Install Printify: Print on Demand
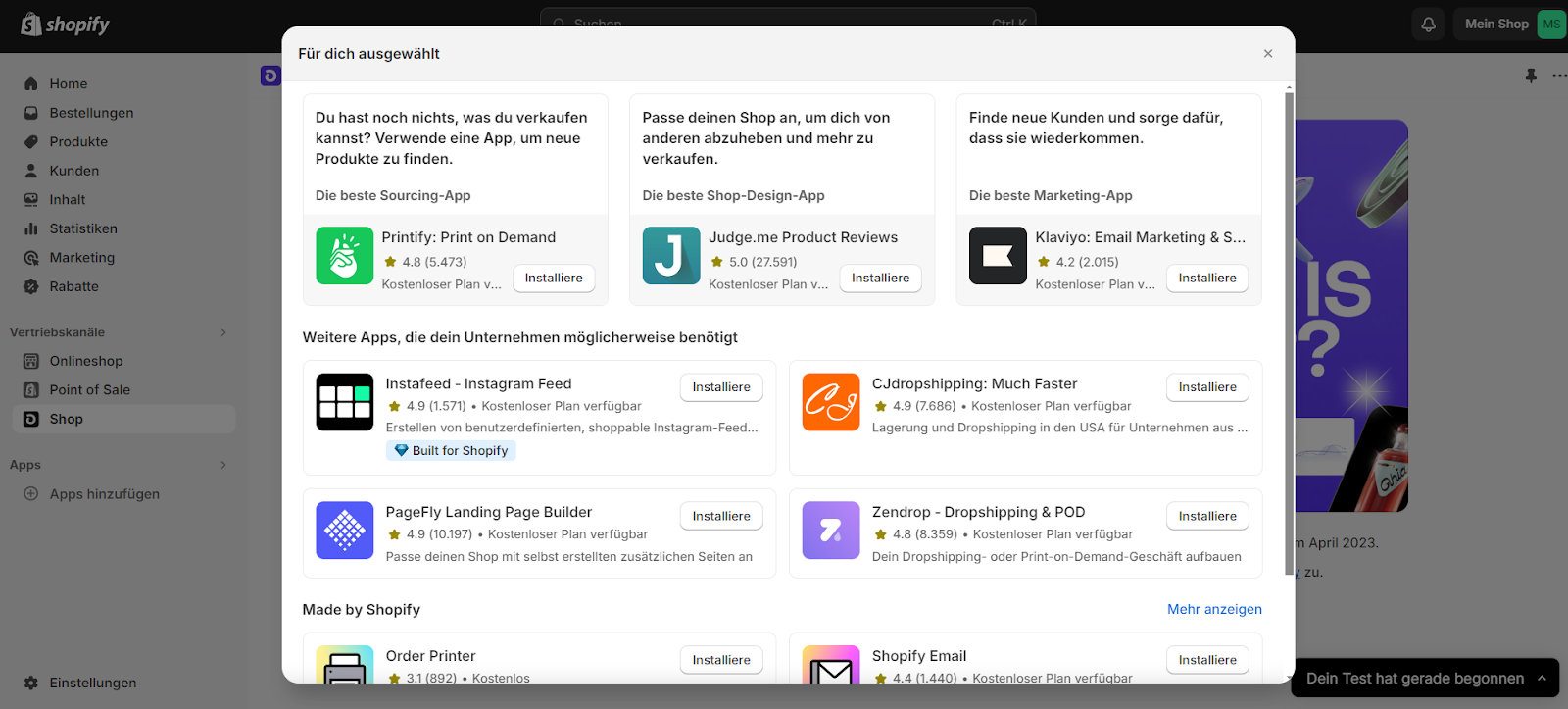Image resolution: width=1568 pixels, height=709 pixels. (x=554, y=279)
